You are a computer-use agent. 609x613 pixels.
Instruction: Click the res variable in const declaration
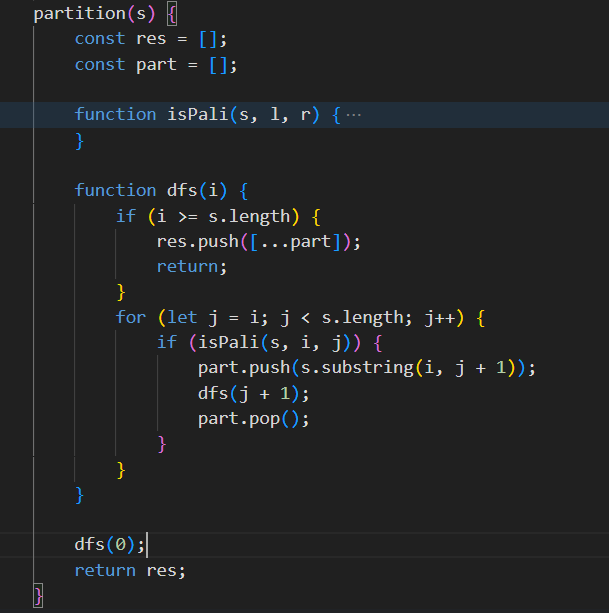tap(150, 39)
